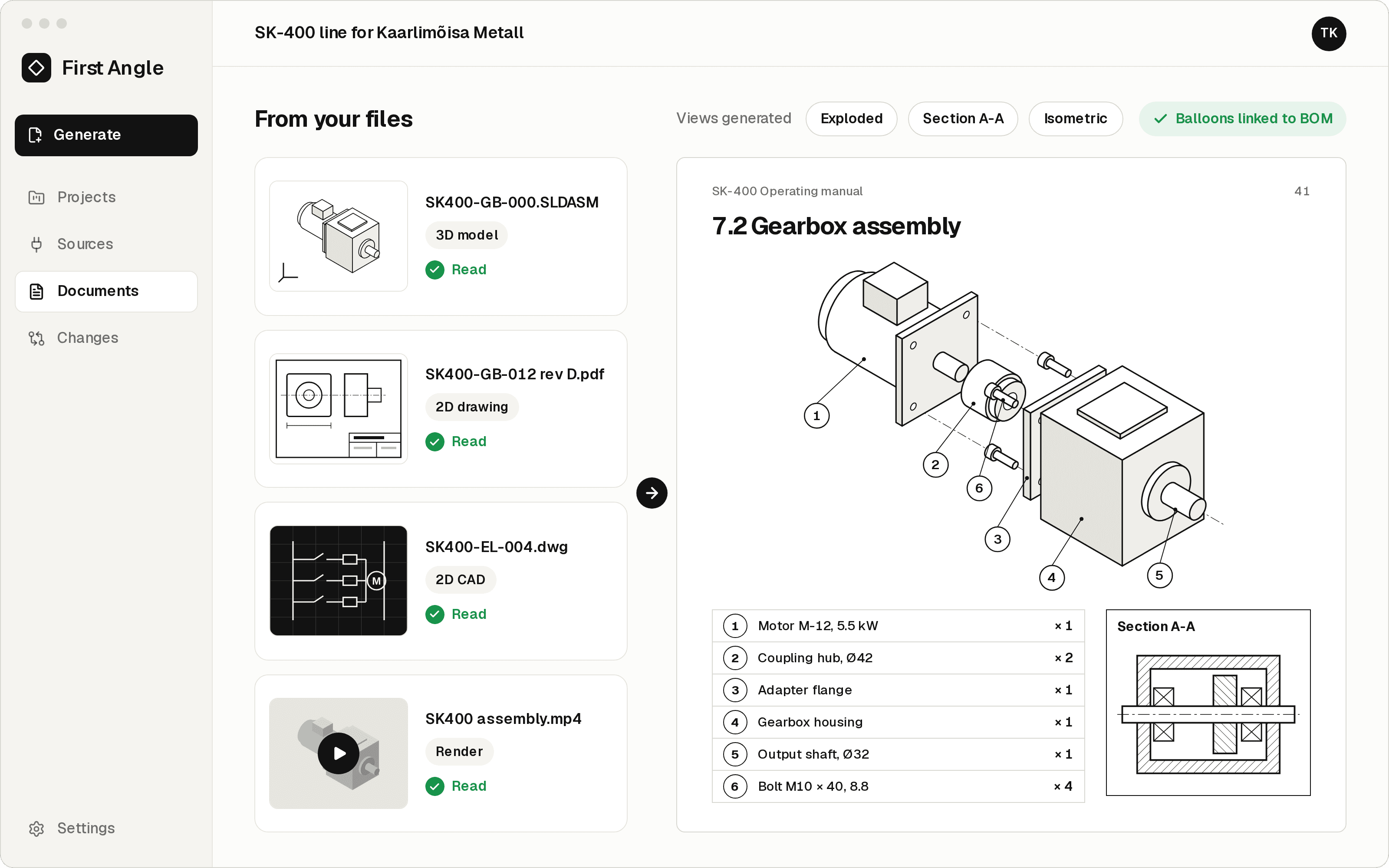
Task: Go to Documents in the sidebar
Action: point(106,292)
